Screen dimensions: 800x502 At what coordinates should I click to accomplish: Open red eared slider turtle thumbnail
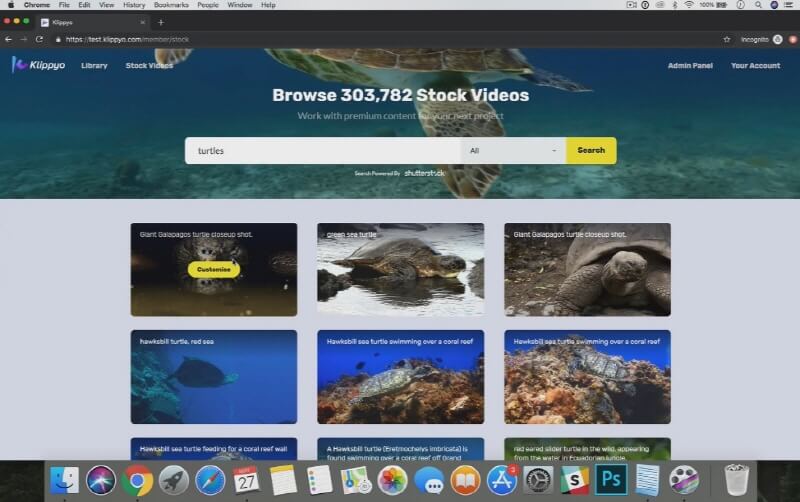[587, 449]
